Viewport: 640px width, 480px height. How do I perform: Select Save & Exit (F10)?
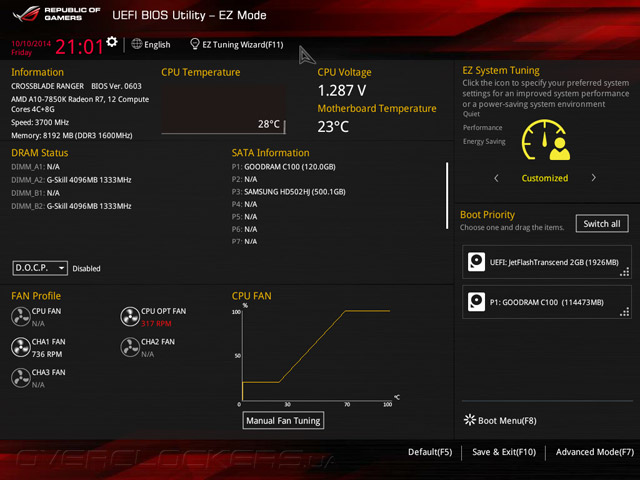point(504,452)
